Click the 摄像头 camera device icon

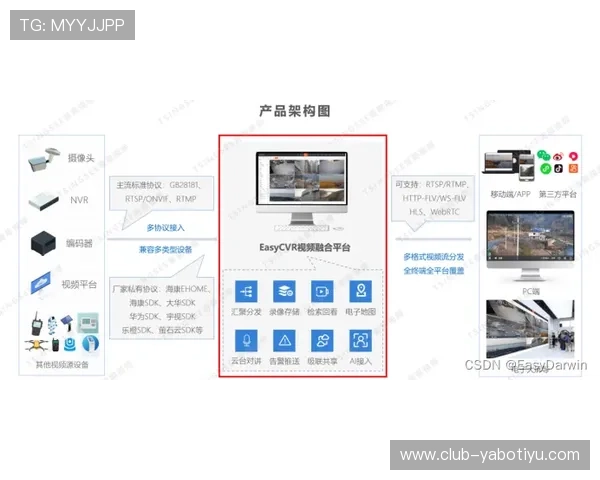44,159
